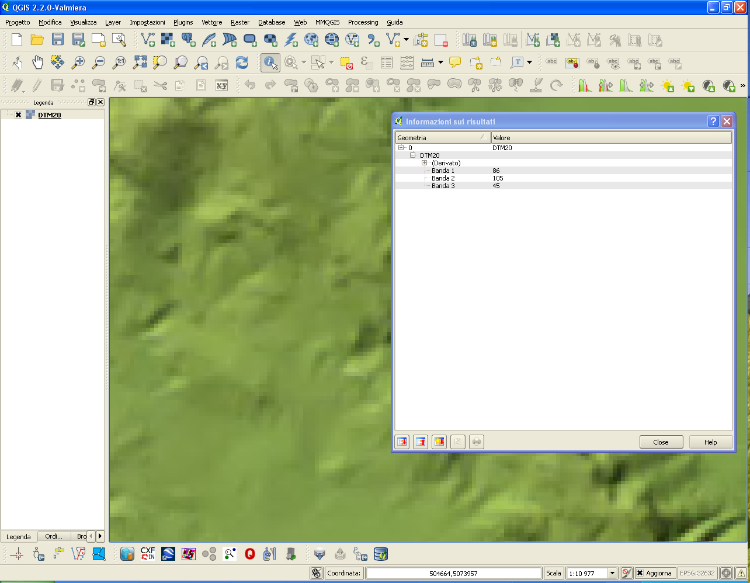Toggle mouse extents display beside Coordinate field
This screenshot has height=583, width=750.
coord(316,573)
